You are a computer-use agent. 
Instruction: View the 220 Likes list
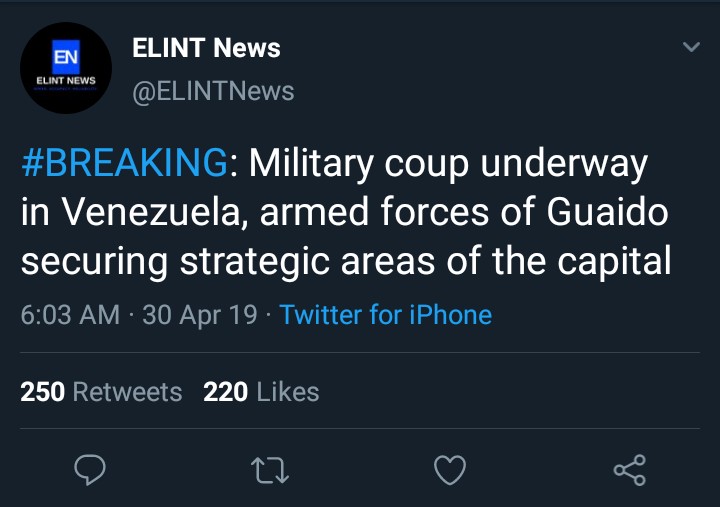tap(261, 392)
